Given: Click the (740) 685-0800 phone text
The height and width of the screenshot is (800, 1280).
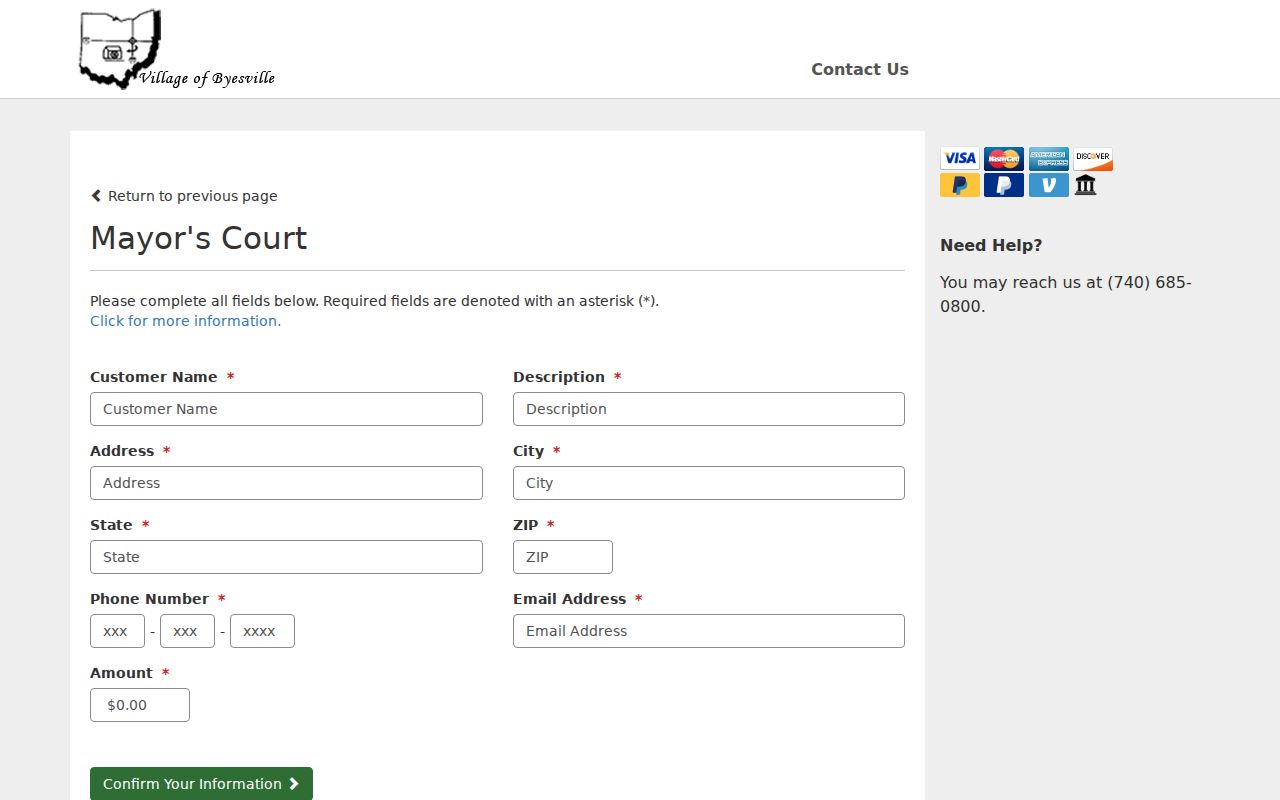Looking at the screenshot, I should point(1066,294).
